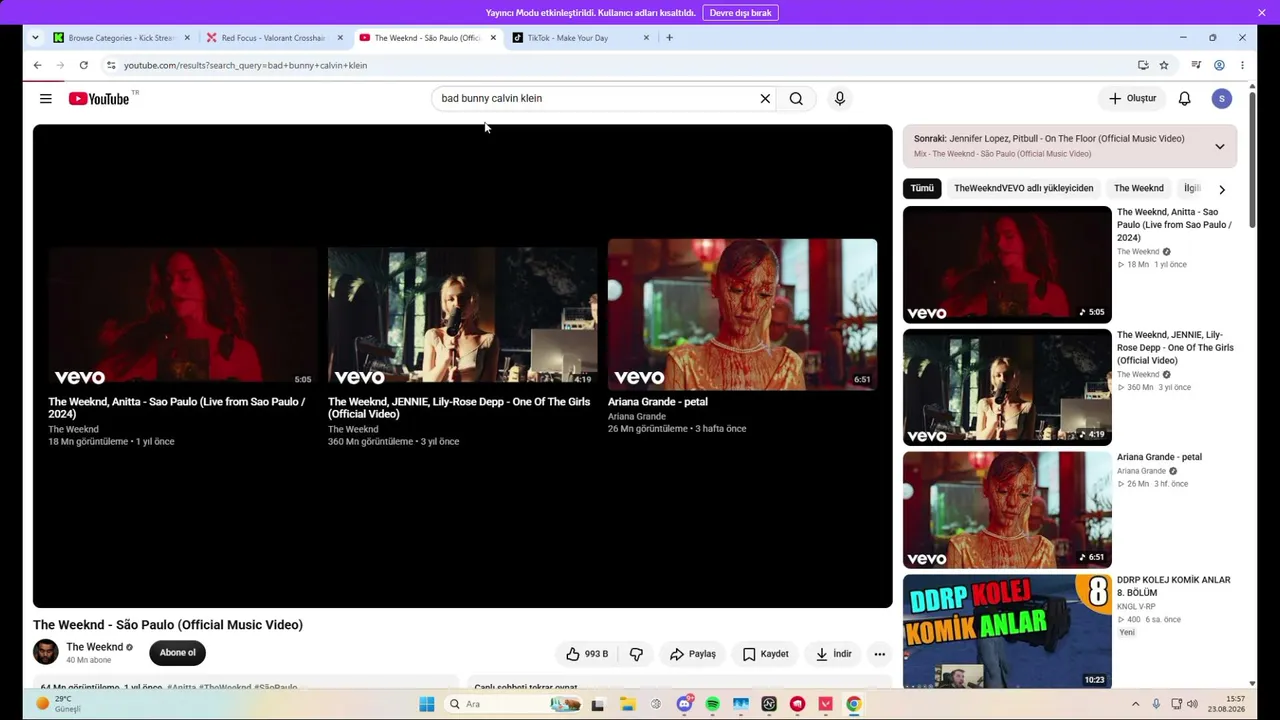Click Devre dışı bırak in the banner
Screen dimensions: 1280x720
(740, 13)
